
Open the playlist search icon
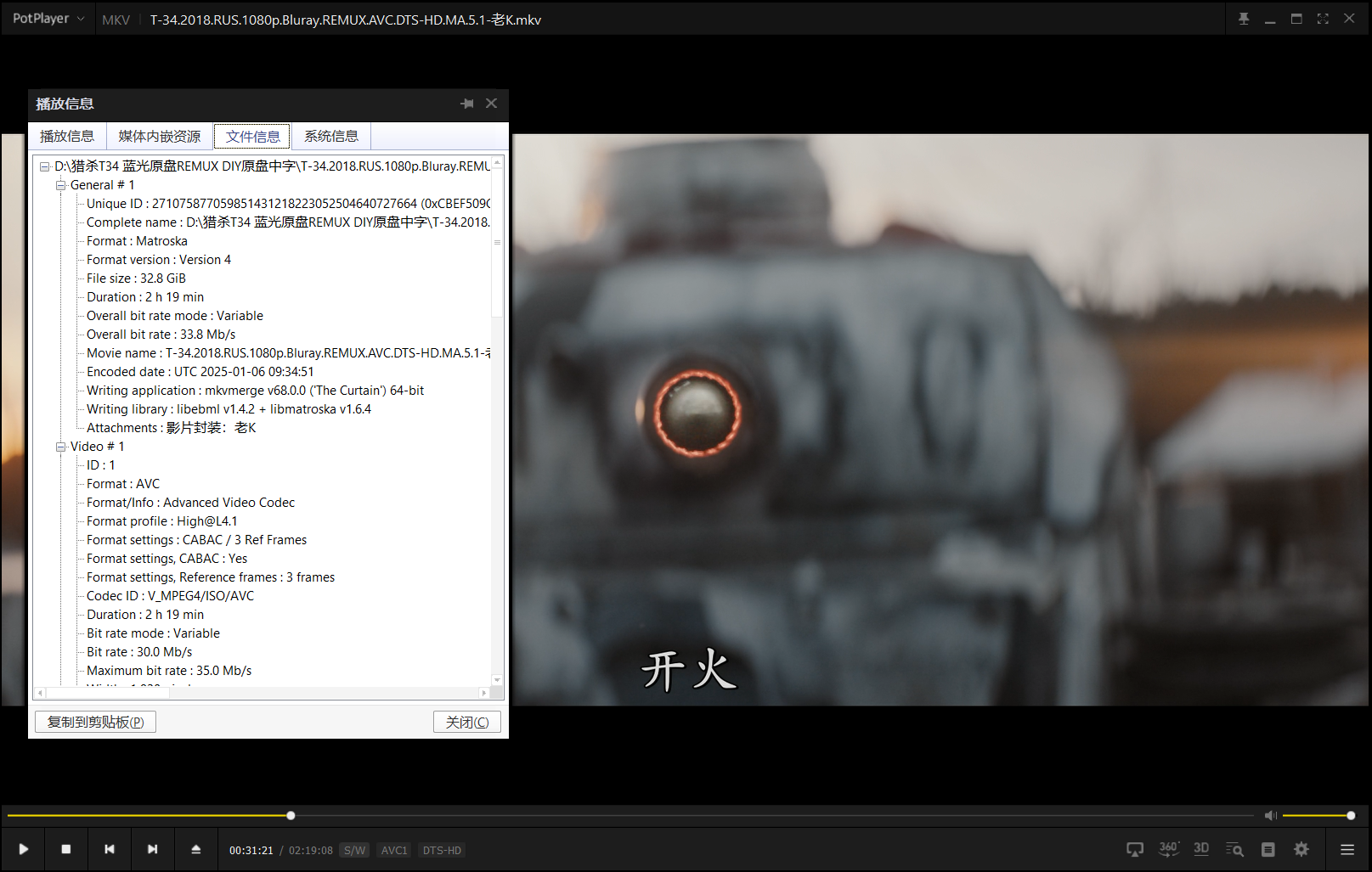point(1234,849)
